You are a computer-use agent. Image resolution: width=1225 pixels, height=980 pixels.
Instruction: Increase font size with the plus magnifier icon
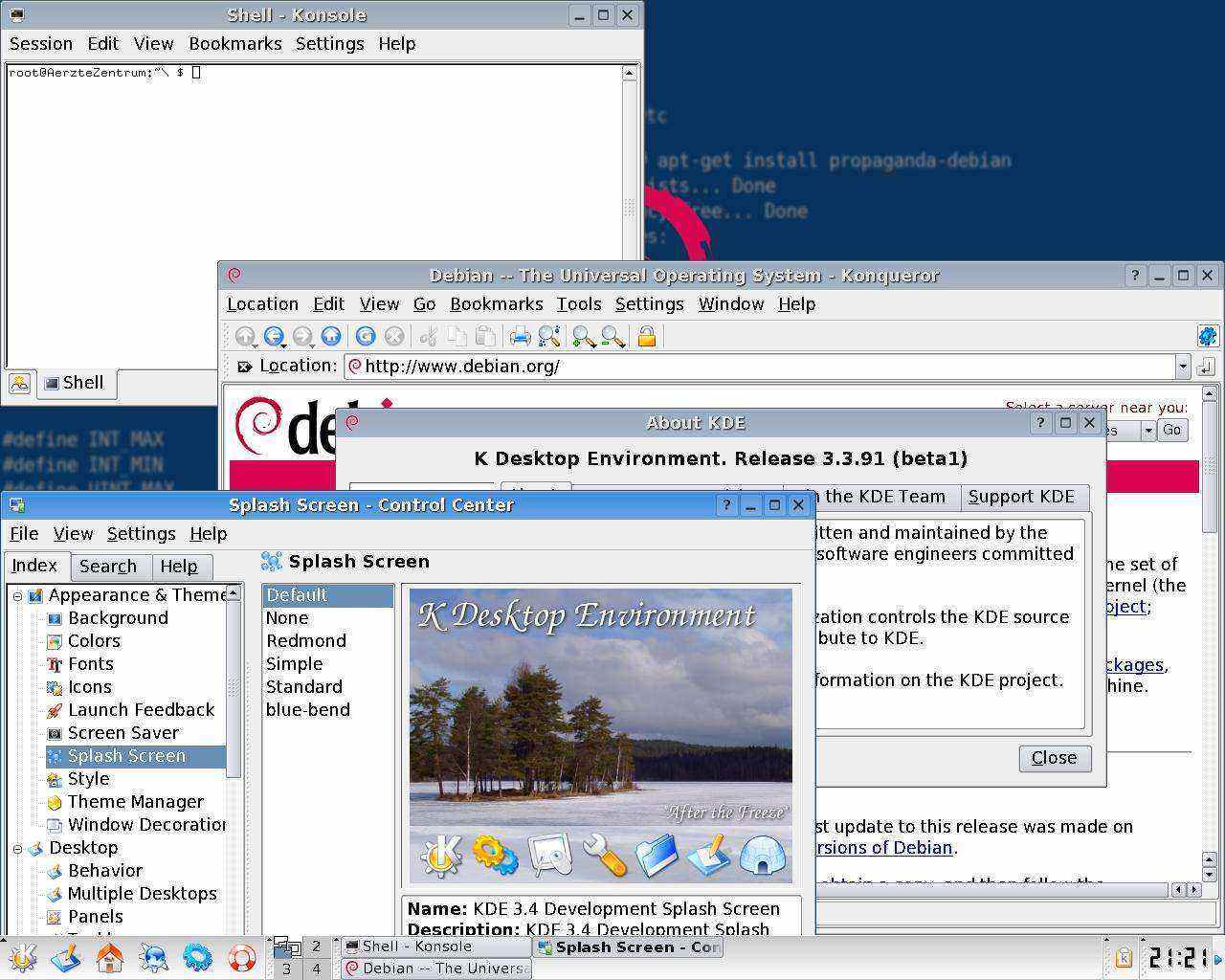pyautogui.click(x=583, y=336)
